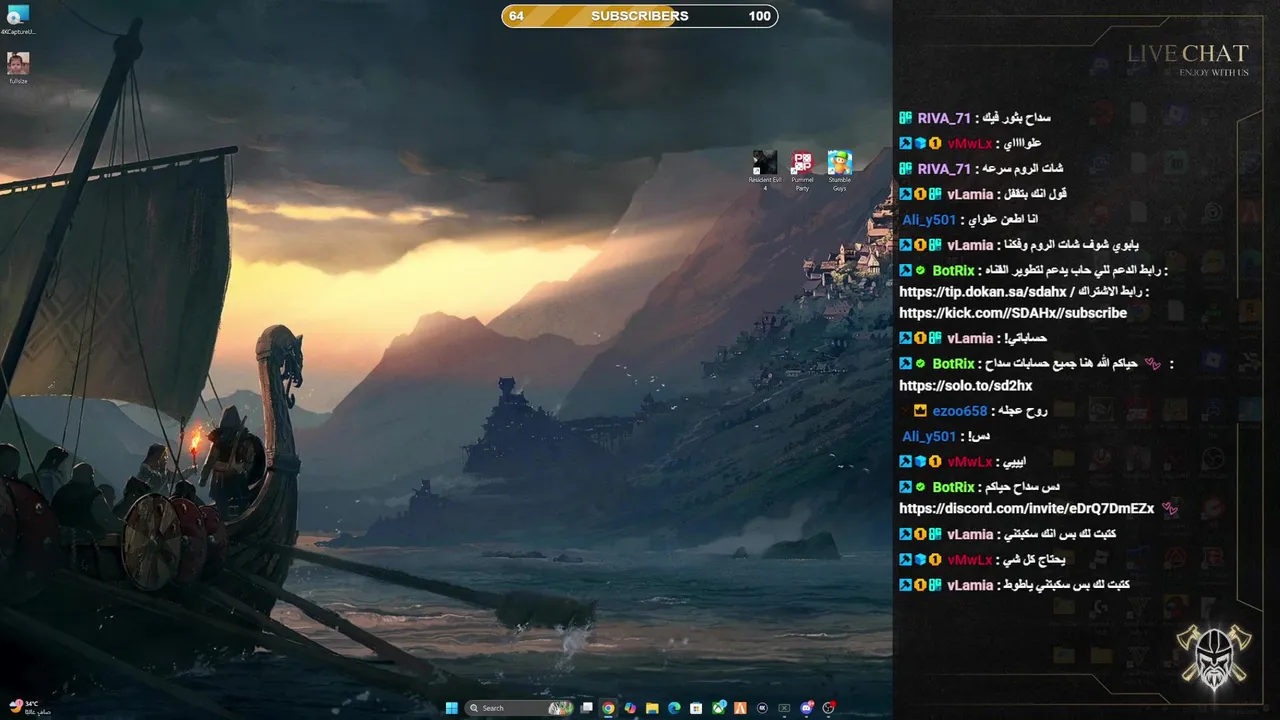
Task: Select the 4KCaptureU... desktop shortcut
Action: tap(18, 19)
